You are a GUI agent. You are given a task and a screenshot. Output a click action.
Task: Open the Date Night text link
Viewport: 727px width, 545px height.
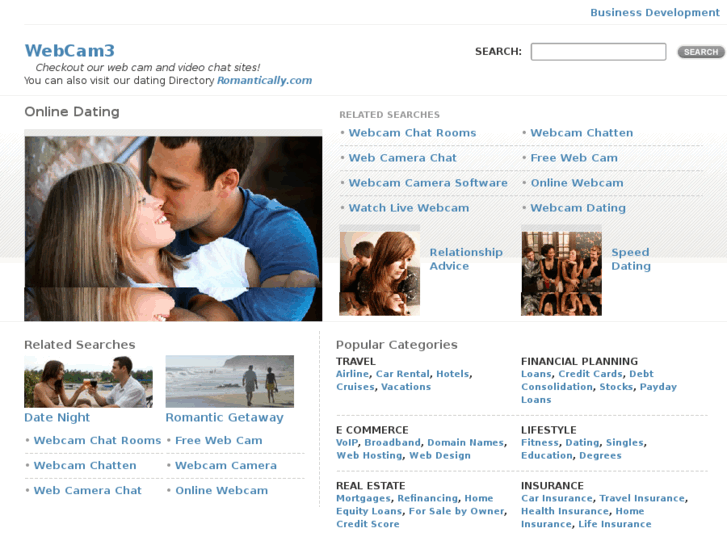point(57,417)
